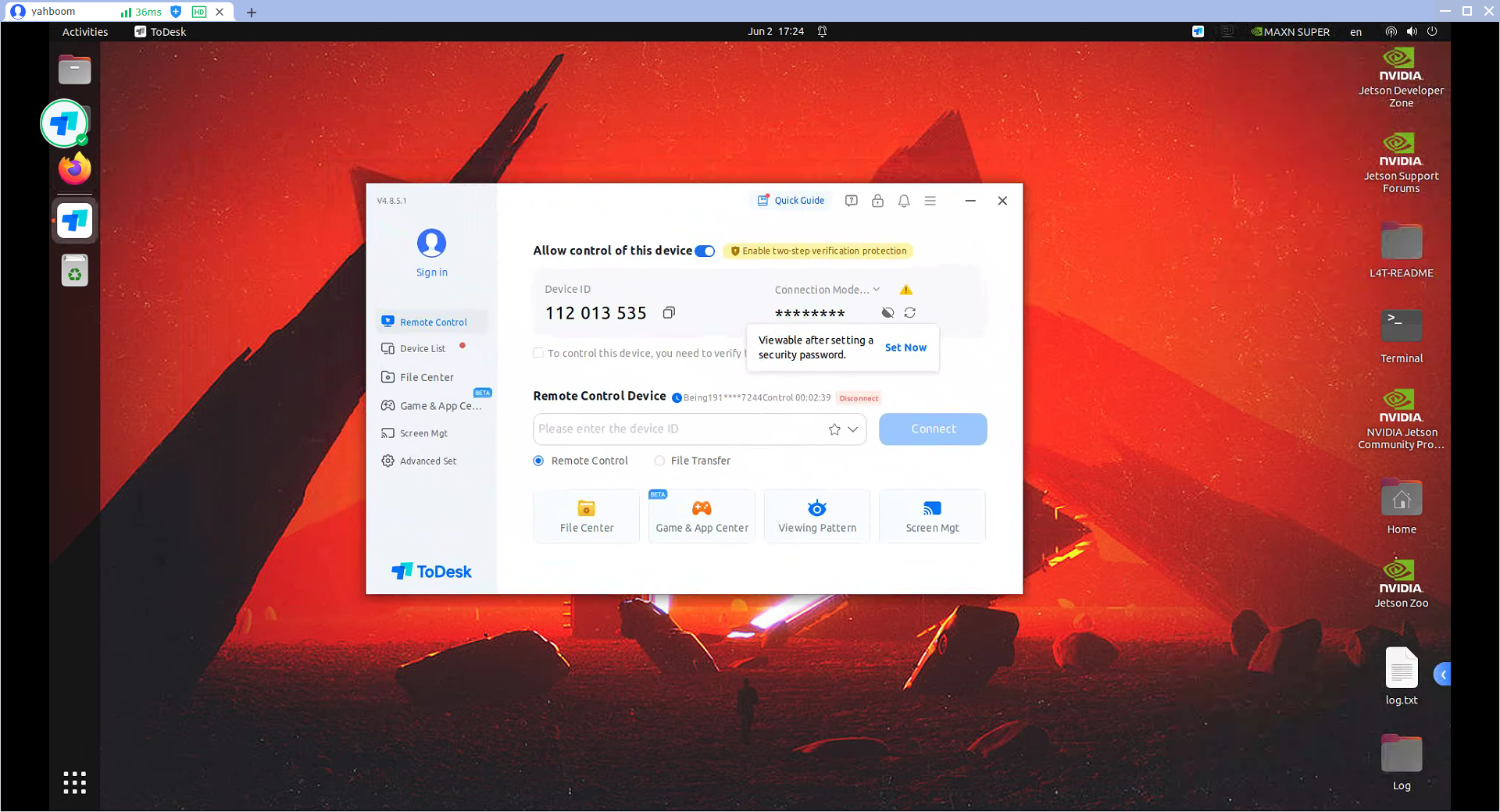The height and width of the screenshot is (812, 1500).
Task: Select File Transfer radio option
Action: (x=659, y=461)
